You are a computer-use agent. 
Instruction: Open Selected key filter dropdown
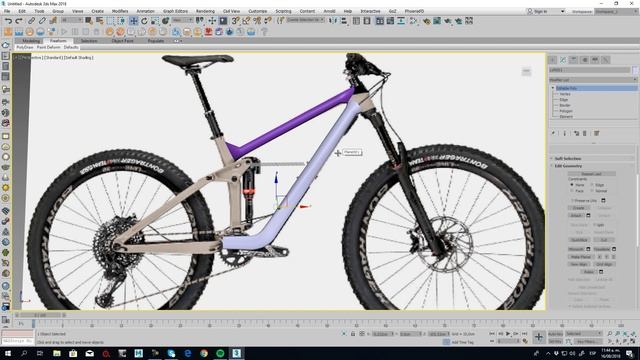[583, 334]
